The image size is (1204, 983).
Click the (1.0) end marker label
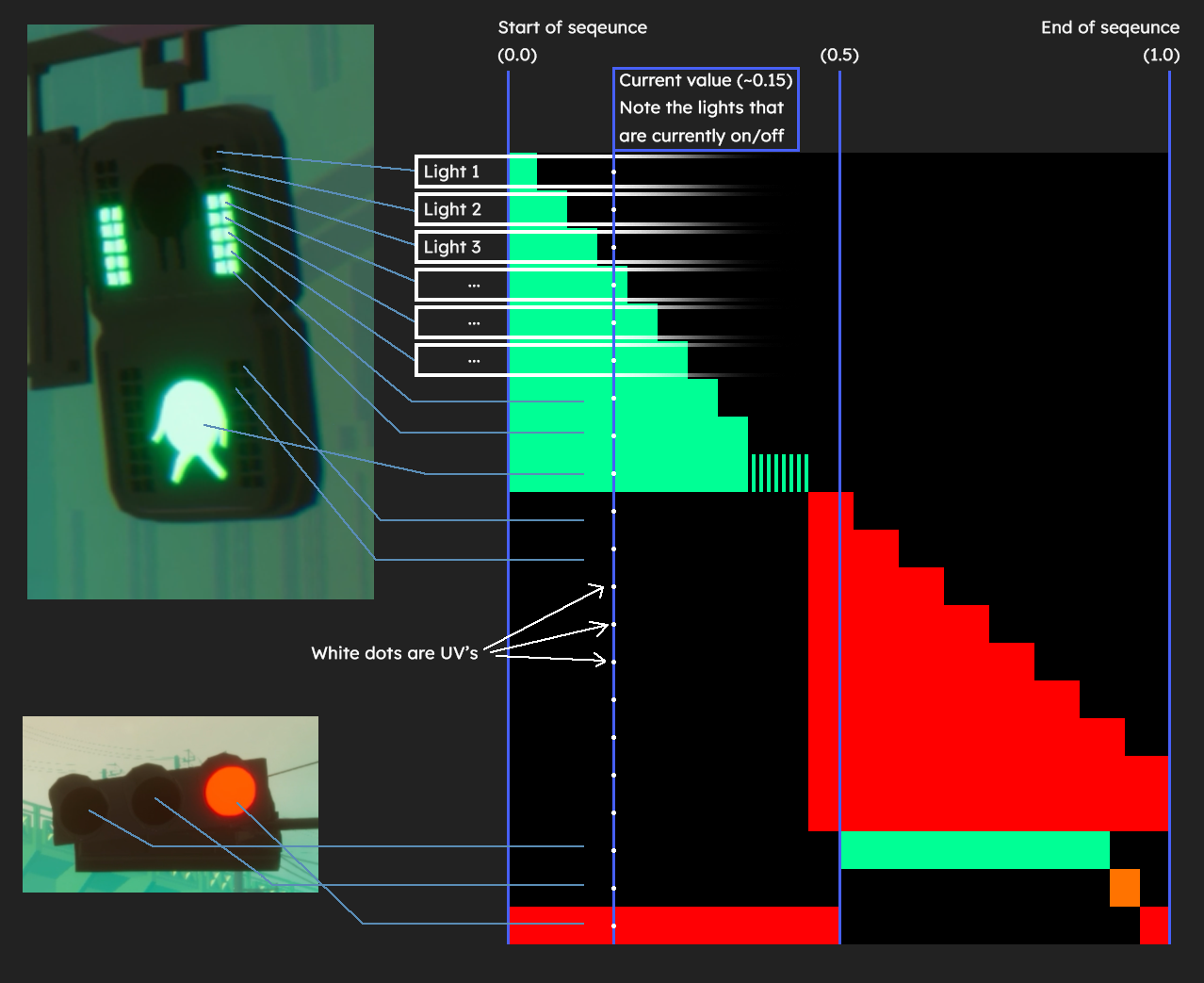click(1161, 55)
